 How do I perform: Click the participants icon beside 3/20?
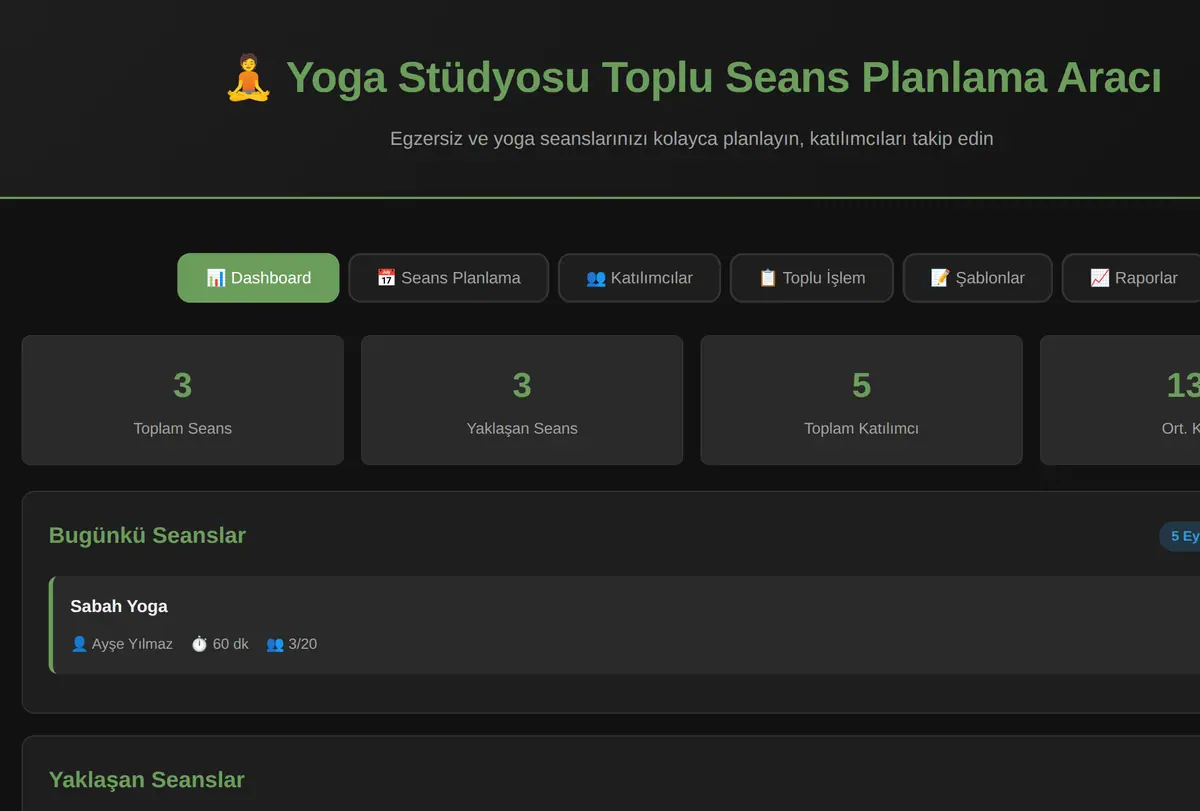click(x=275, y=644)
